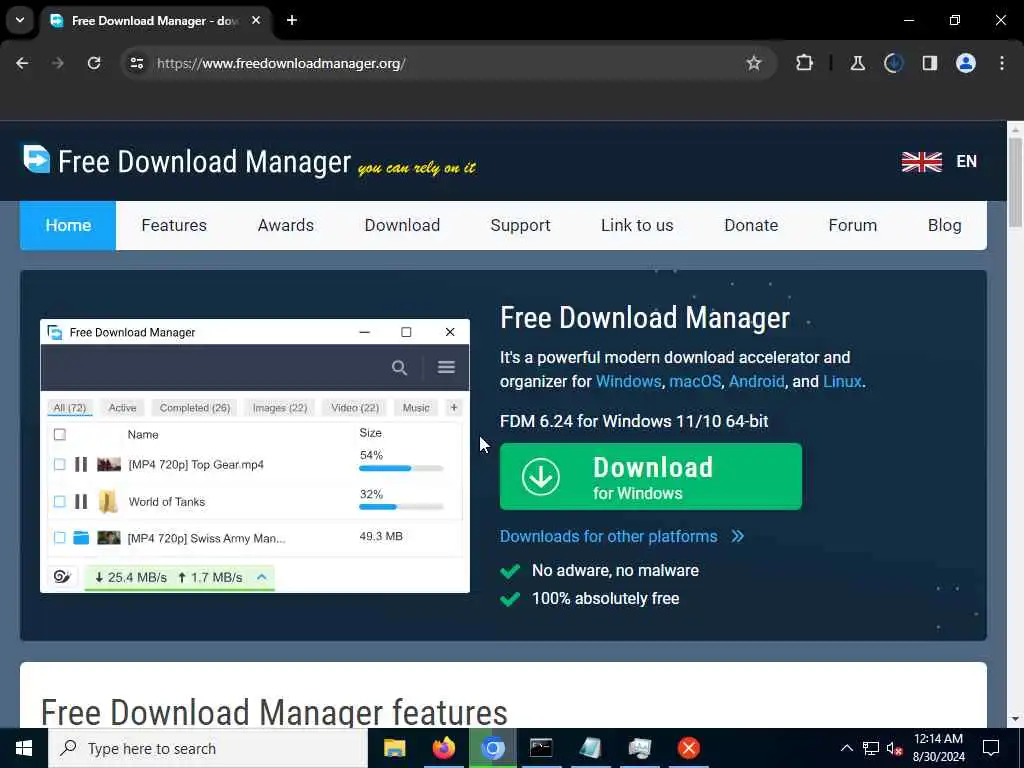Click the plus add-filter button
Screen dimensions: 1024x768
point(454,408)
